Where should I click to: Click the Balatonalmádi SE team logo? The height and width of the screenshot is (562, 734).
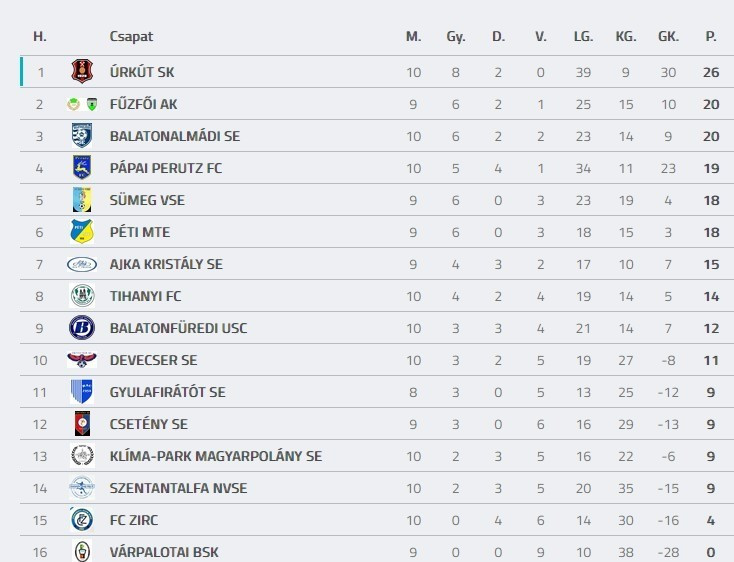click(x=81, y=136)
